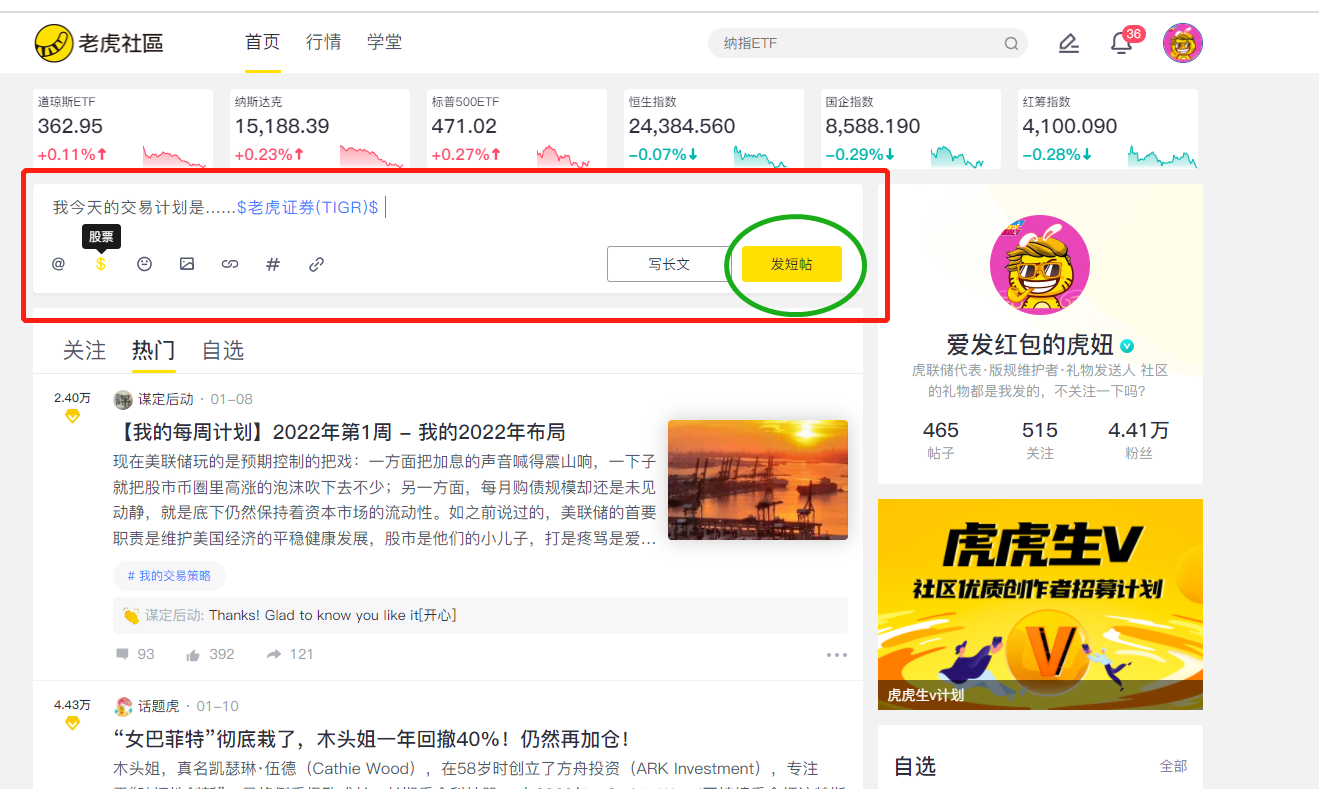Click 全部 in the 自选 panel
This screenshot has height=789, width=1319.
pos(1173,766)
